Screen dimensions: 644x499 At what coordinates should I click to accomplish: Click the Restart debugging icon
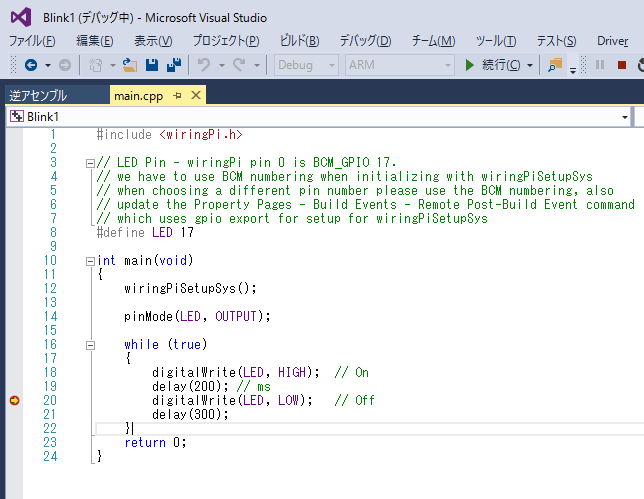click(640, 65)
